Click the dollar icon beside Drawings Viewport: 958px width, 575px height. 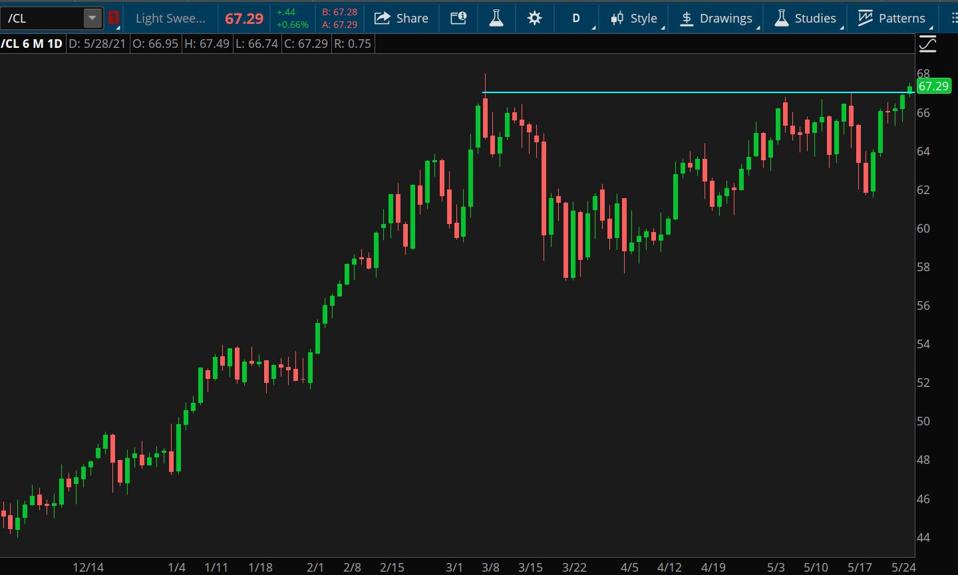tap(687, 18)
